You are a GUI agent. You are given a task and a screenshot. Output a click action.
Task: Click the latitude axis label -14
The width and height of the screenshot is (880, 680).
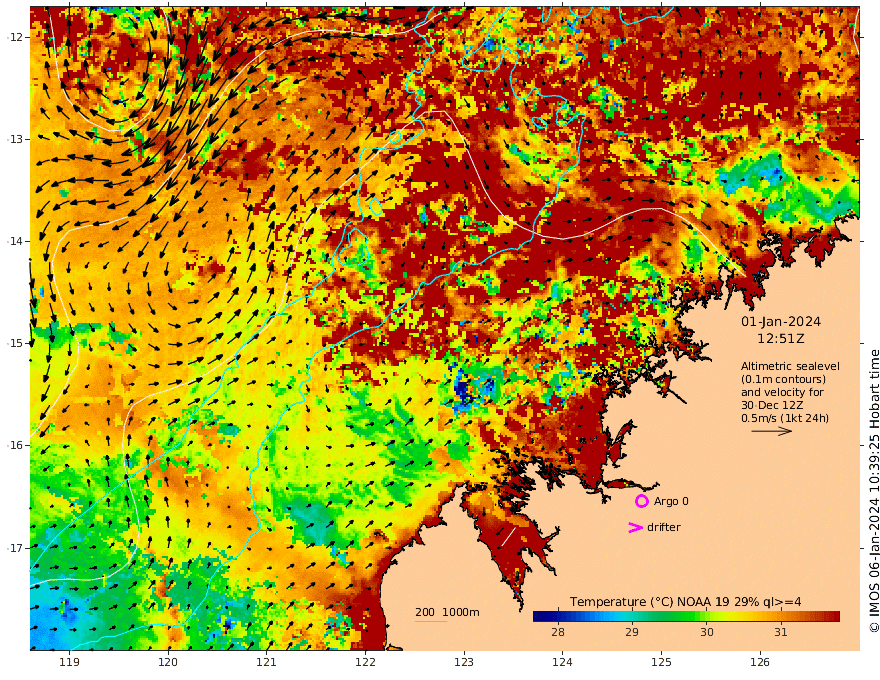pos(15,241)
